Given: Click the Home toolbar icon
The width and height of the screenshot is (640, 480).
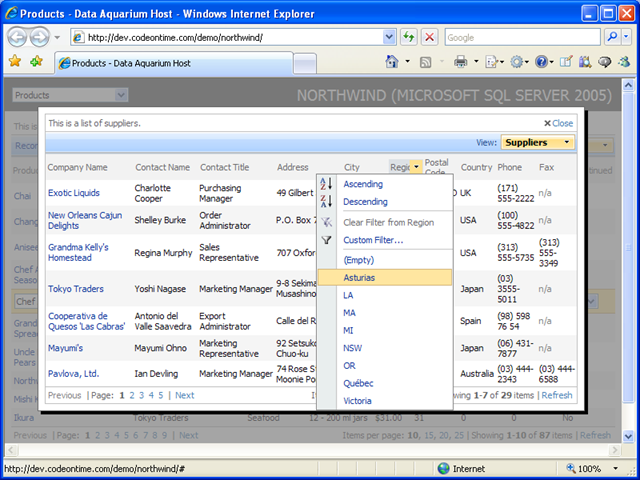Looking at the screenshot, I should (x=392, y=62).
